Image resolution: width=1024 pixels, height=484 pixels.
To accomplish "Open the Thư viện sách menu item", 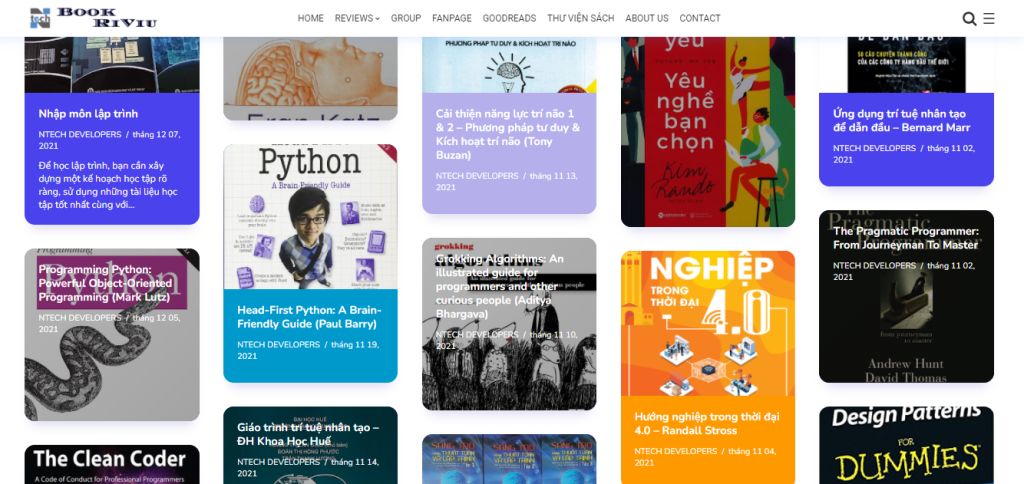I will coord(581,18).
